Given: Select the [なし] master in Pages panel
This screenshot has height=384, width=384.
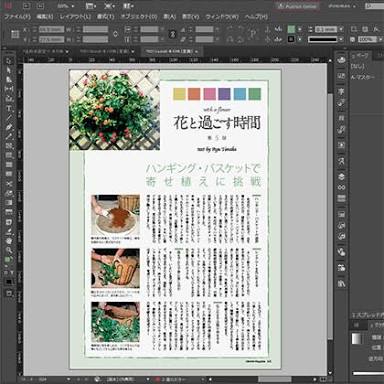Looking at the screenshot, I should pyautogui.click(x=357, y=66).
